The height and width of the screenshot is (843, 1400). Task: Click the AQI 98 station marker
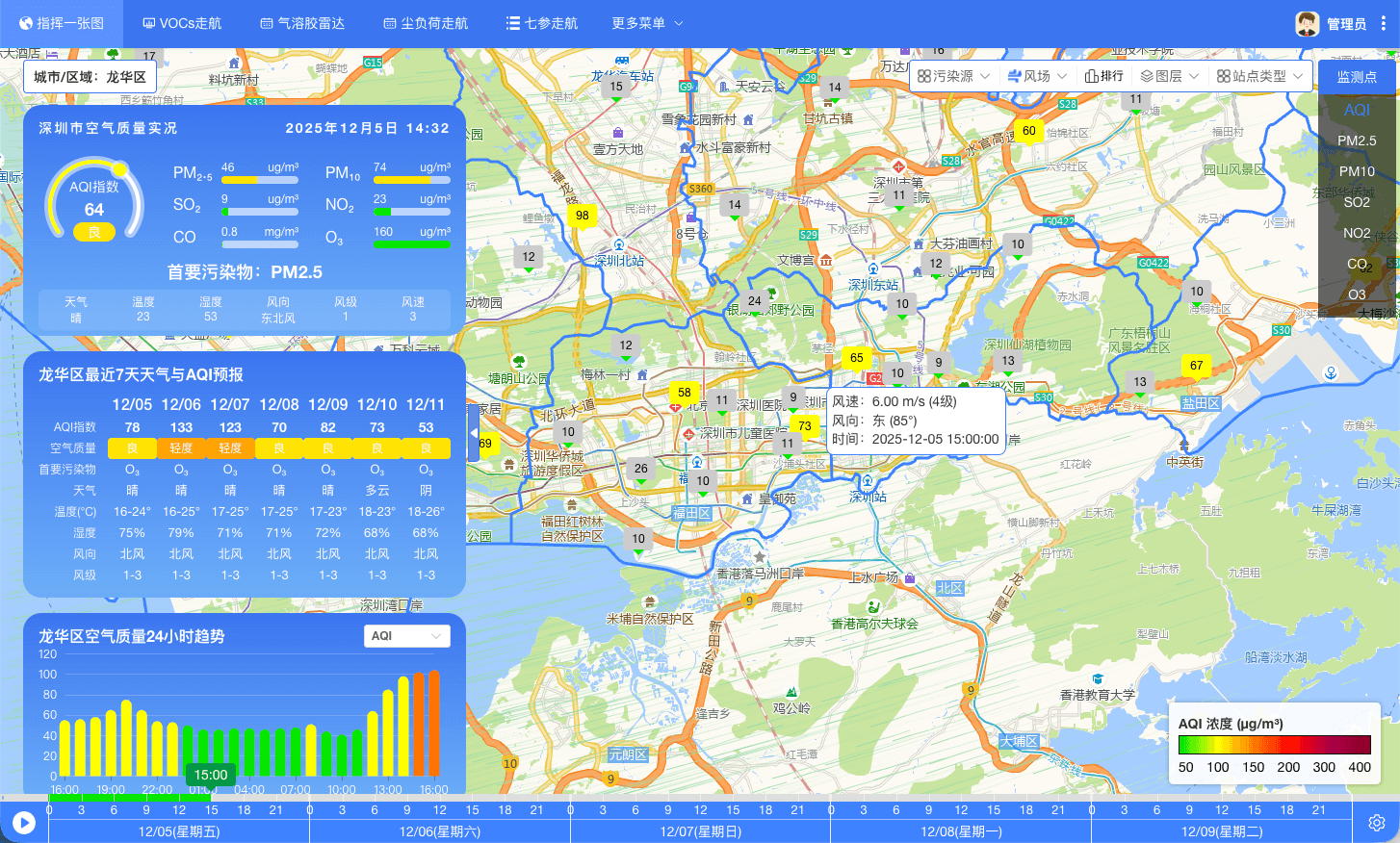582,216
